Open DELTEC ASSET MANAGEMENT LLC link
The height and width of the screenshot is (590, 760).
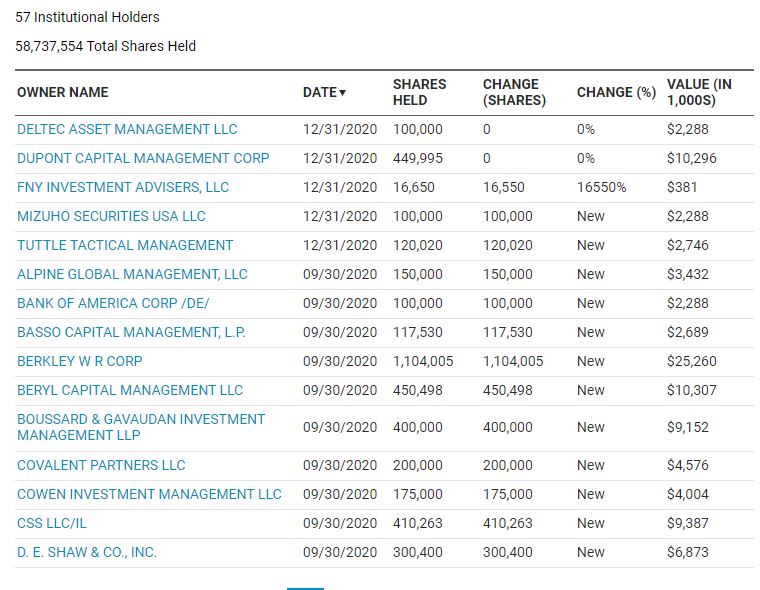(127, 129)
